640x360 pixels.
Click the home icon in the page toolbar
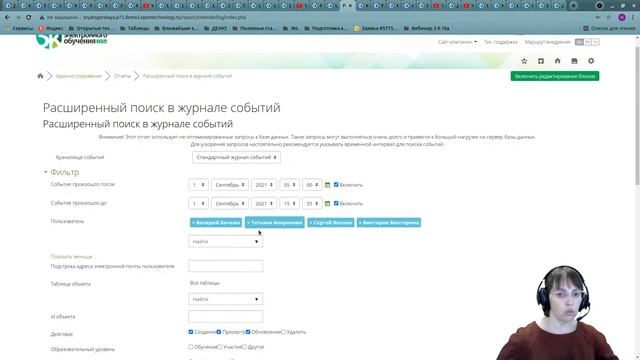click(x=558, y=61)
